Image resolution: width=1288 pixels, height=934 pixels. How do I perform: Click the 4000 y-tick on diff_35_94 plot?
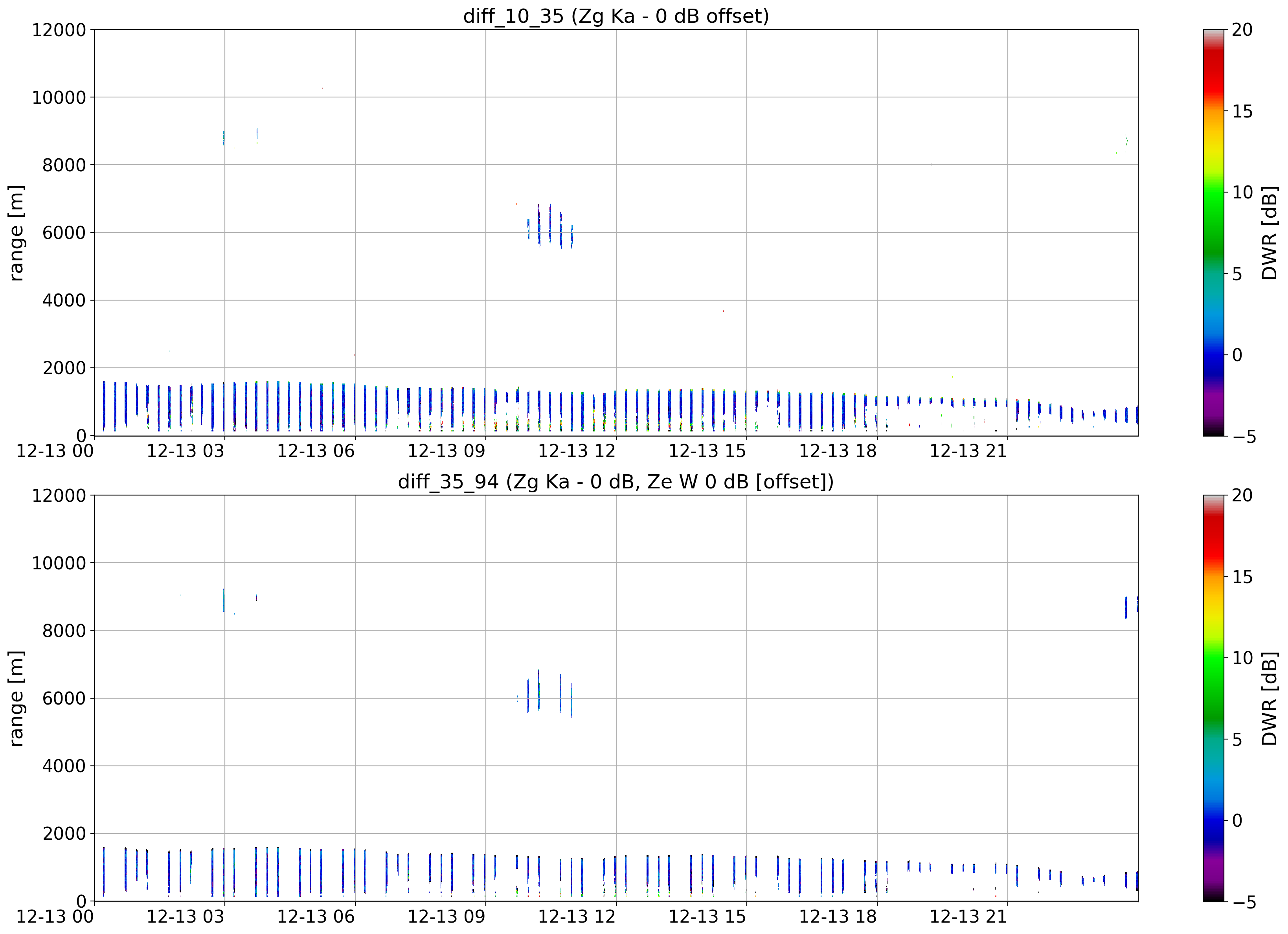pyautogui.click(x=64, y=766)
